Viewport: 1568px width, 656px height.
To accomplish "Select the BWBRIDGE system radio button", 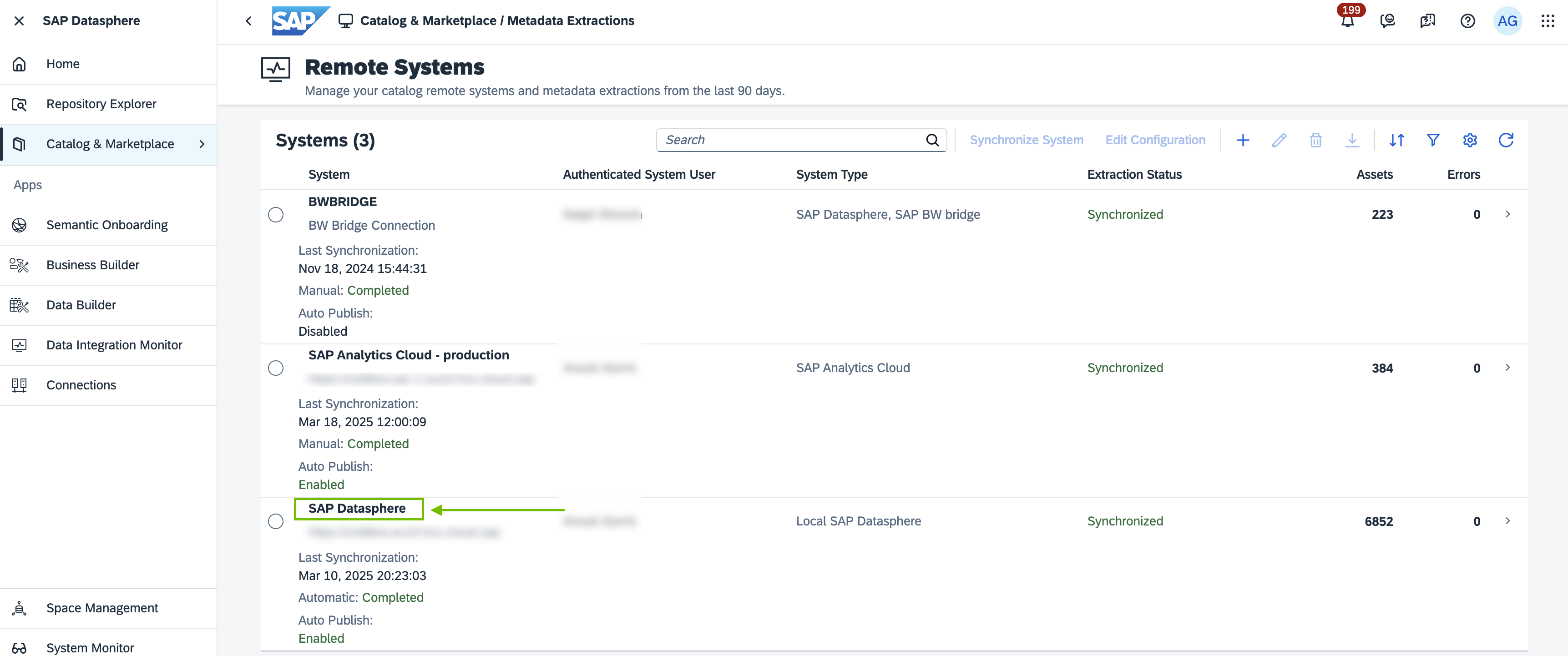I will 276,215.
